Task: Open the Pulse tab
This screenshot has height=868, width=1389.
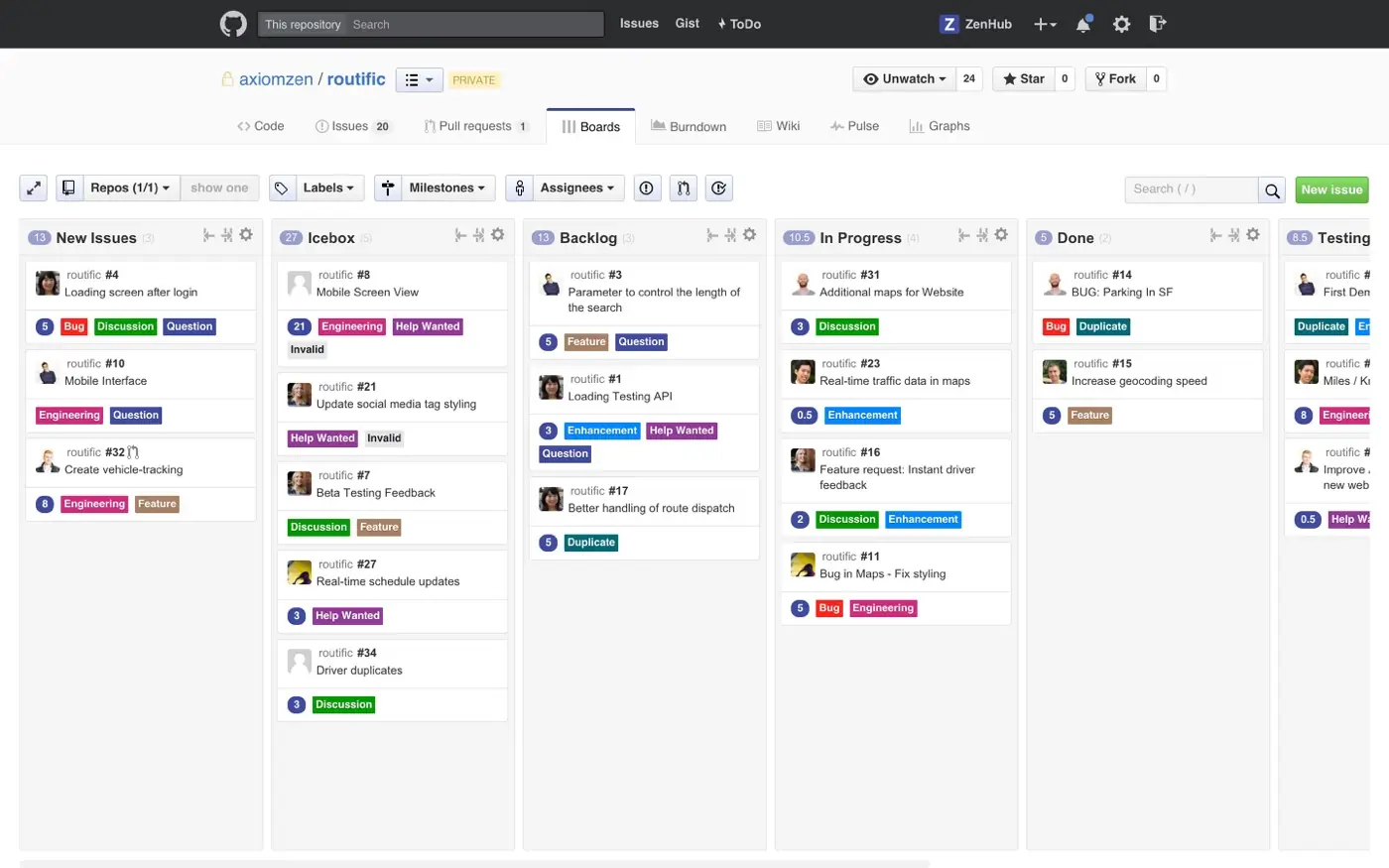Action: pyautogui.click(x=854, y=126)
